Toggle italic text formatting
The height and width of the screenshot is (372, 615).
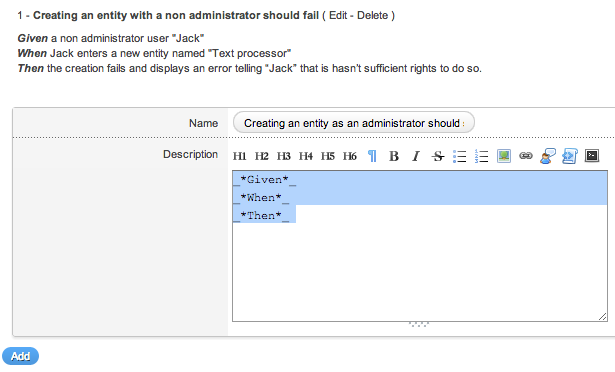pyautogui.click(x=416, y=156)
